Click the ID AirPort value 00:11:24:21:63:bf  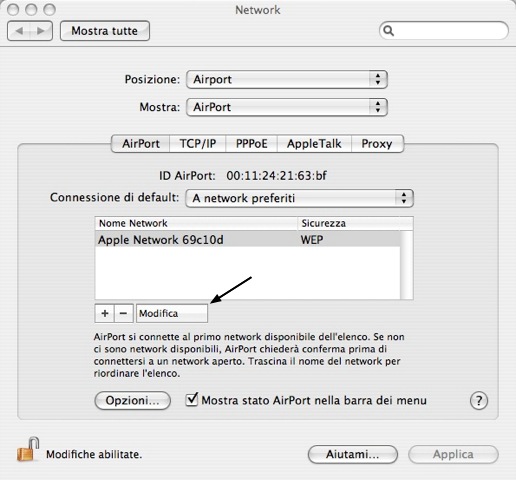point(276,176)
